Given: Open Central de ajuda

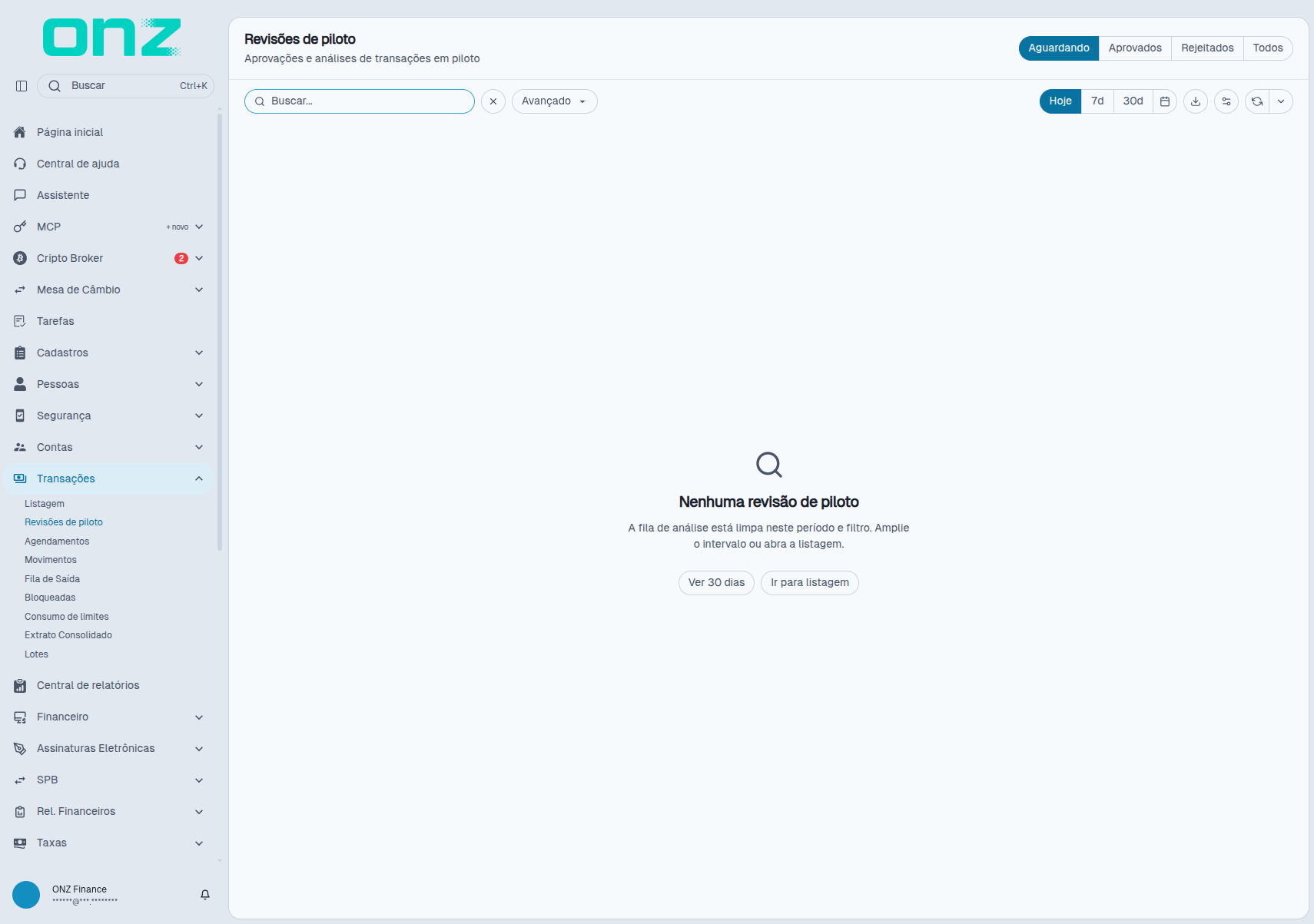Looking at the screenshot, I should point(108,164).
